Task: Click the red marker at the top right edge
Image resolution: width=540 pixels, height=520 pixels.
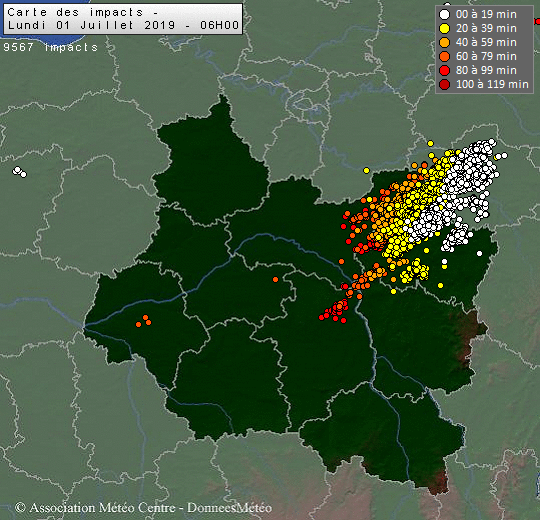Action: pos(537,21)
